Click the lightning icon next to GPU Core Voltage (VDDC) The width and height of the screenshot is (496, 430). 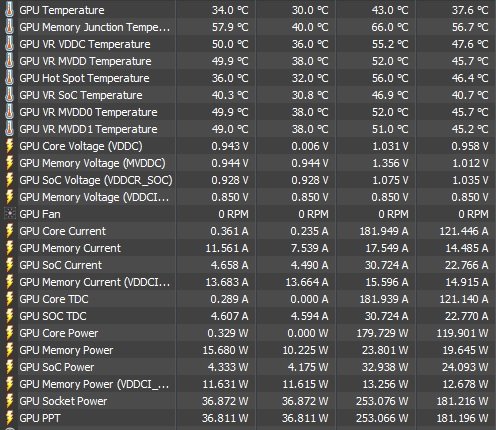pyautogui.click(x=9, y=146)
